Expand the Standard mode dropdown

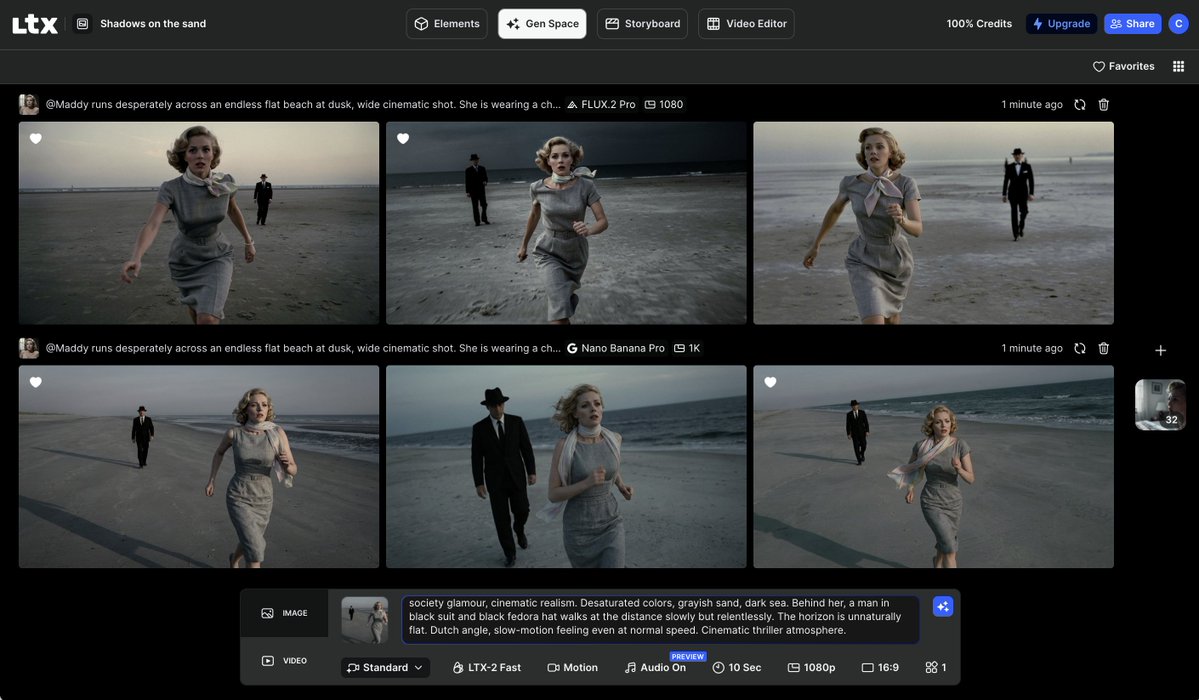[385, 667]
